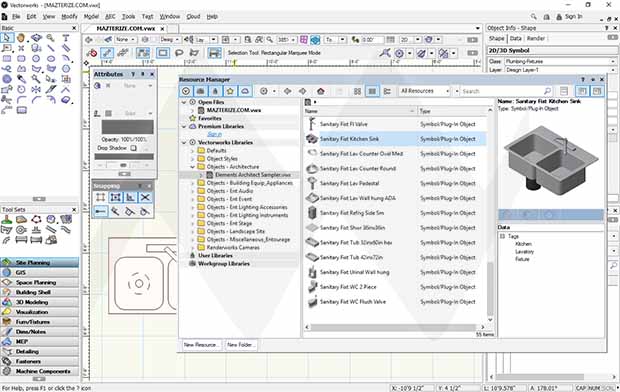Select the Zoom tool in Basic palette
620x392 pixels.
[x=51, y=38]
